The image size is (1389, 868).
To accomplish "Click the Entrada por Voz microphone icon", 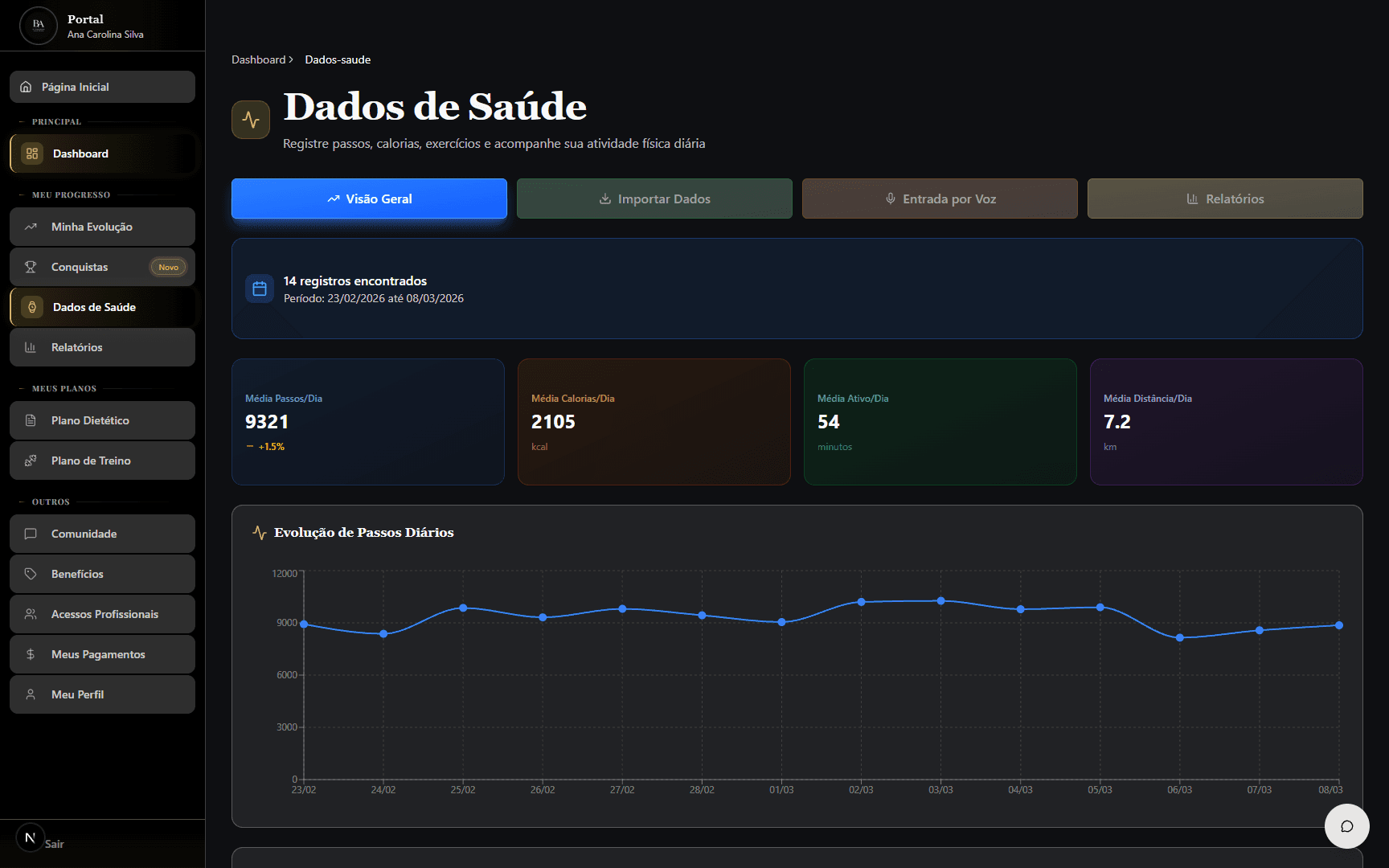I will 890,199.
